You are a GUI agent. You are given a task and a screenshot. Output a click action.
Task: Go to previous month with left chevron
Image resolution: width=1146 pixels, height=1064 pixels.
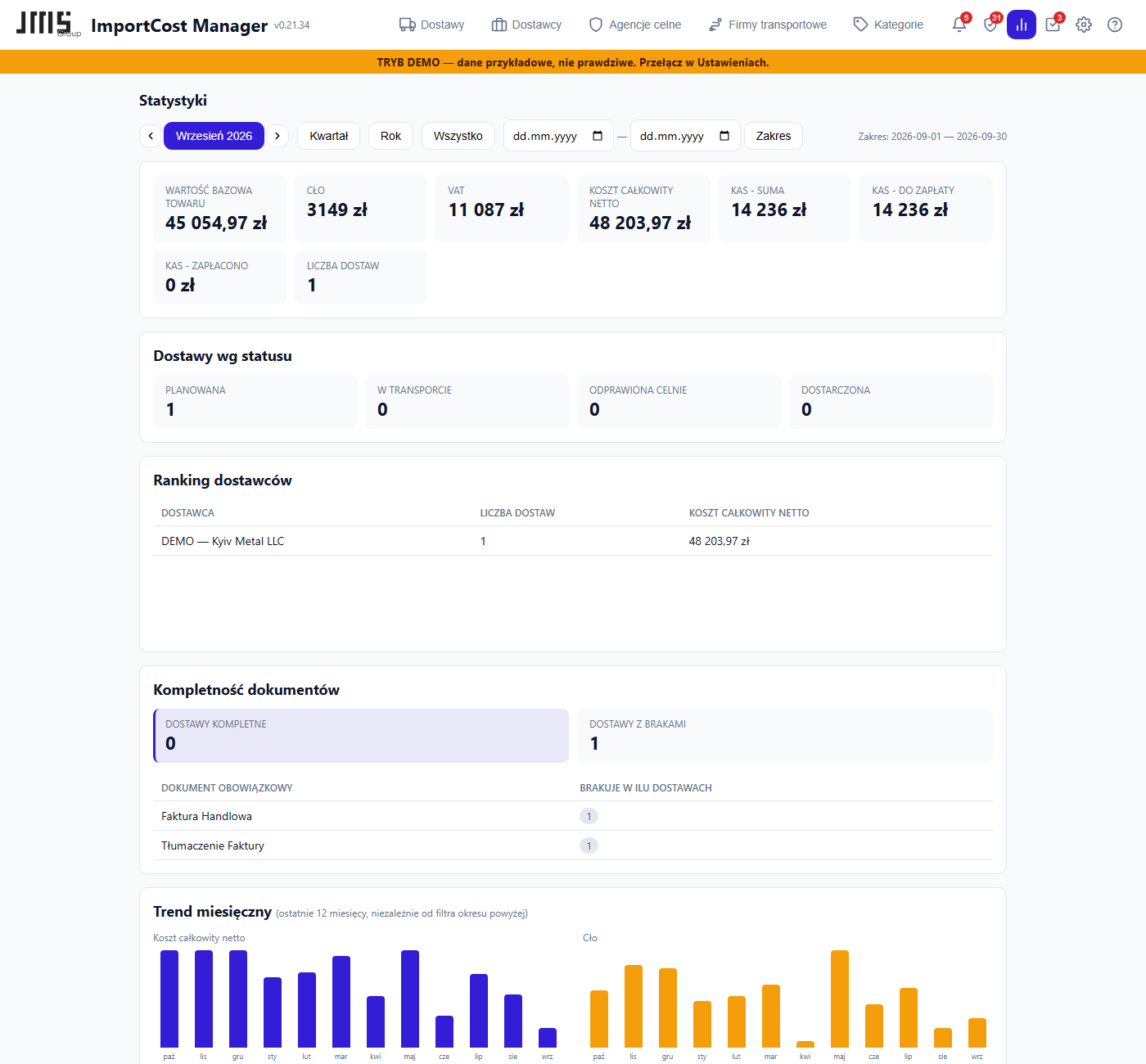[151, 136]
